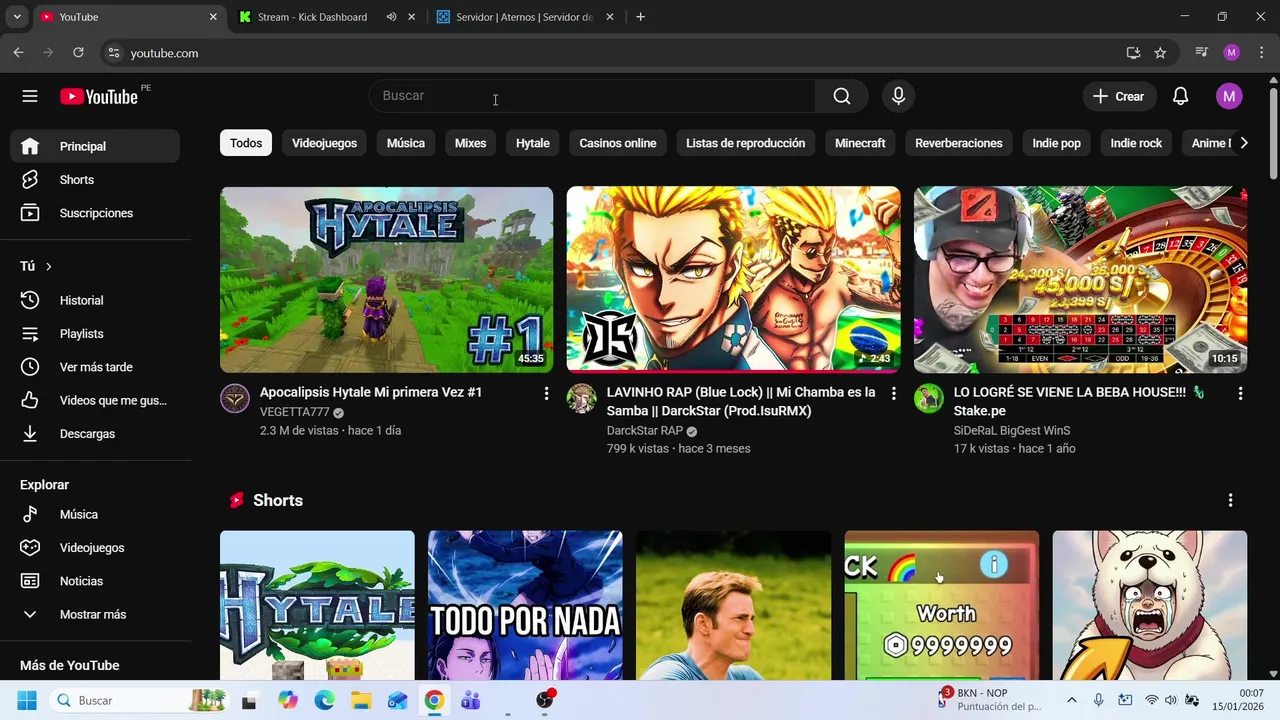Select the Minecraft filter chip

click(x=860, y=143)
